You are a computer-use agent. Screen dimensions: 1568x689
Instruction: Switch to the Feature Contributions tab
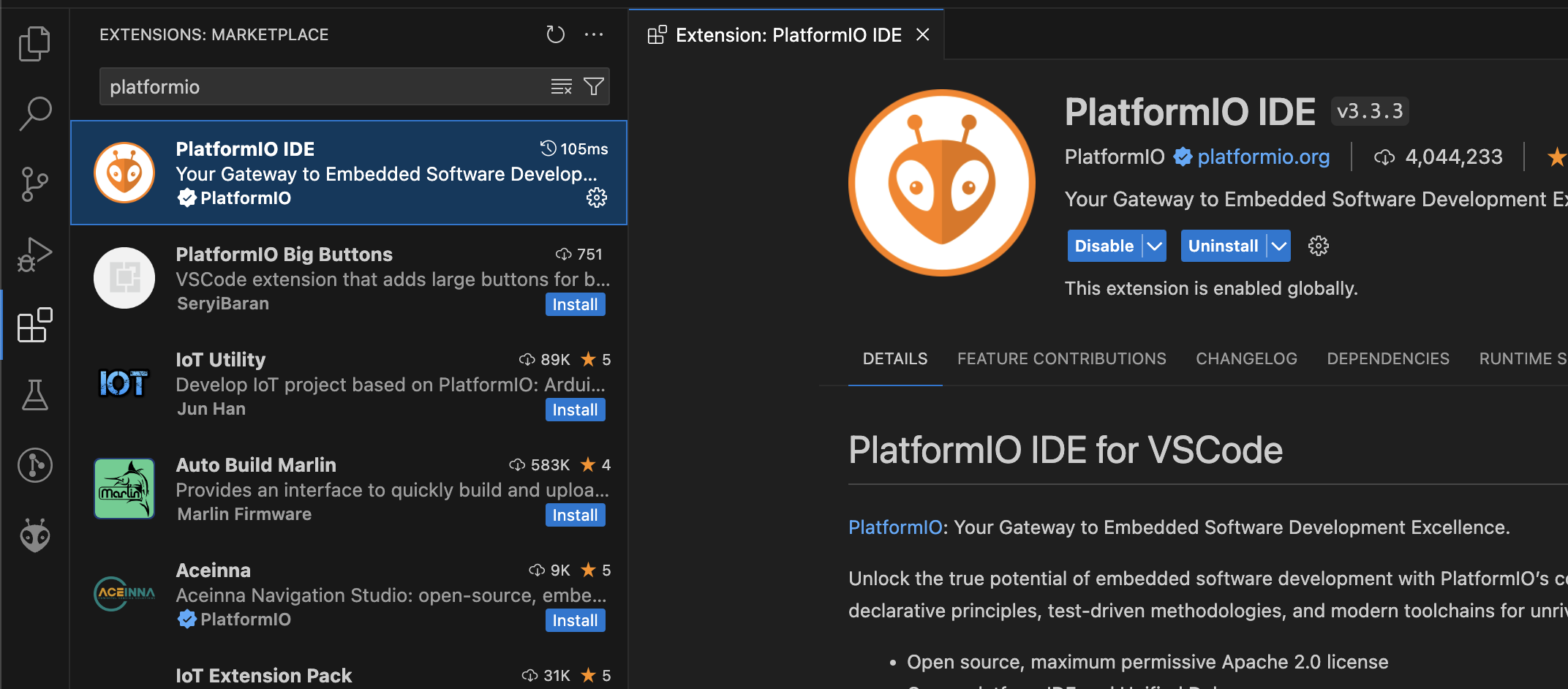1062,358
